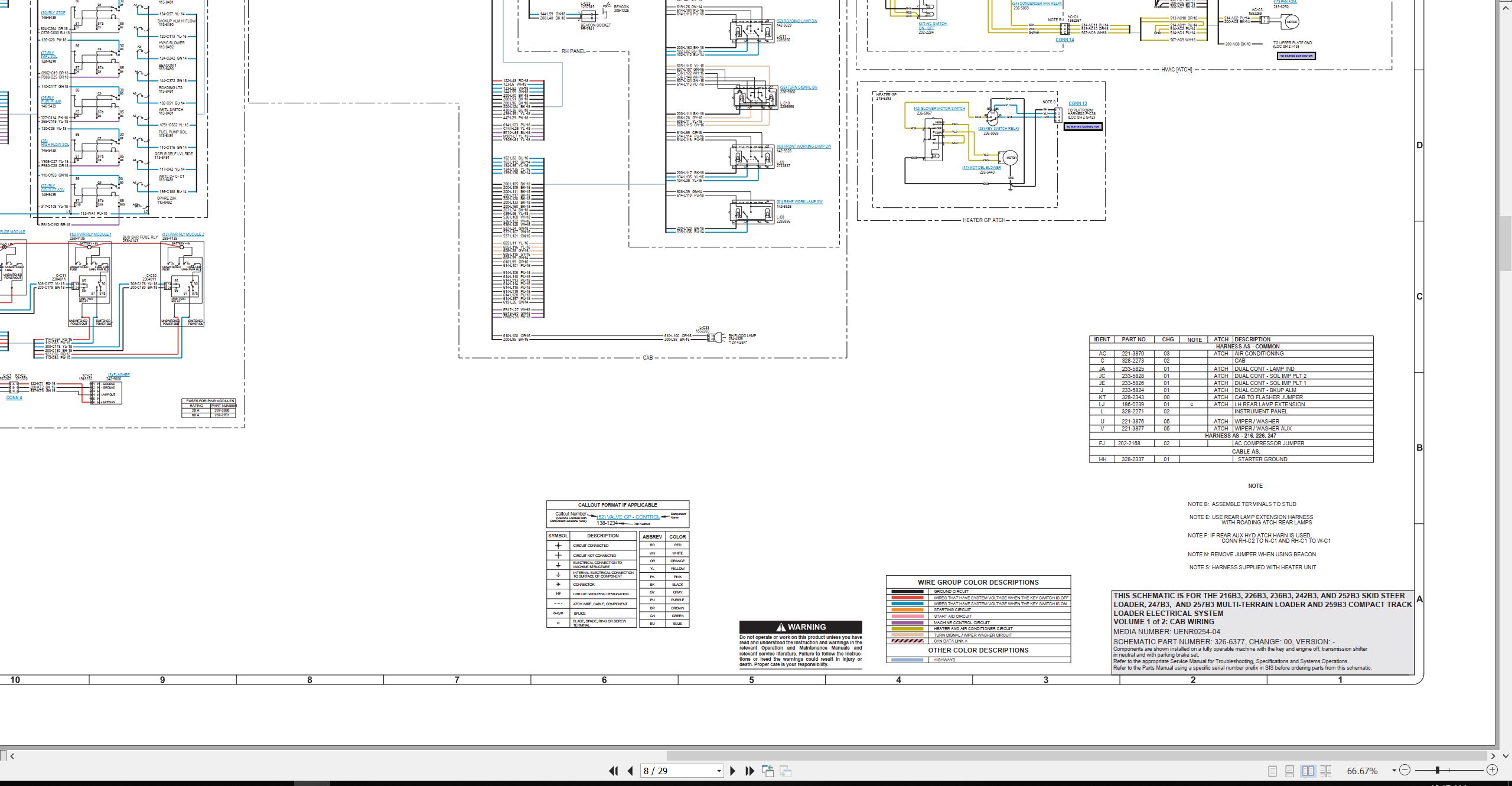Open the (3) FLASHER link

click(x=119, y=375)
